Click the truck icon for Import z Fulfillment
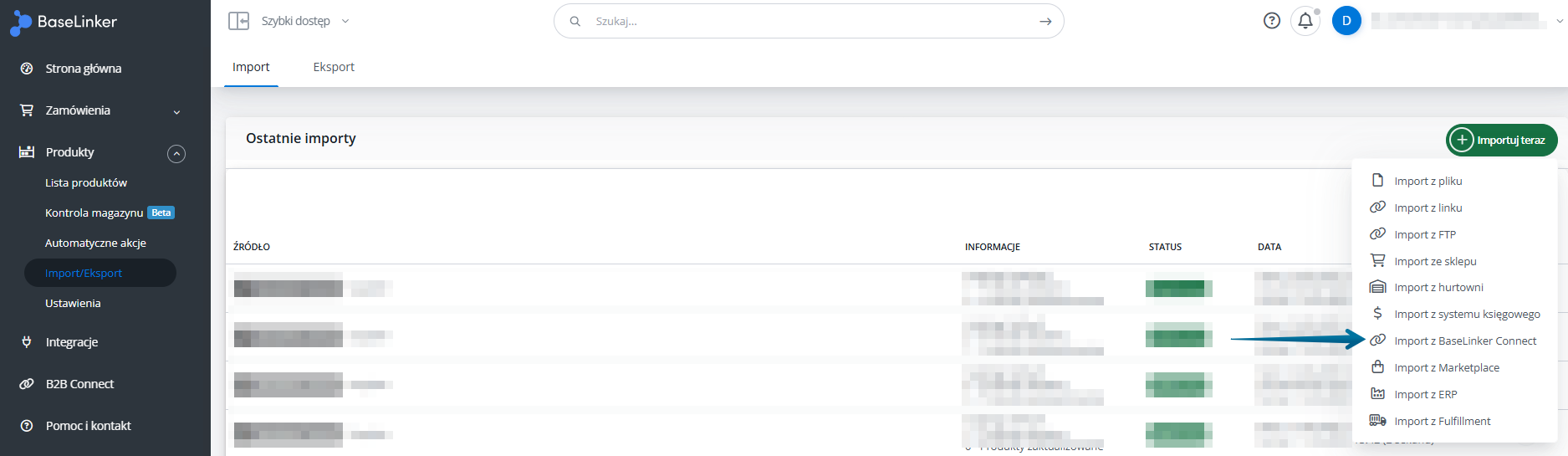 click(1377, 420)
